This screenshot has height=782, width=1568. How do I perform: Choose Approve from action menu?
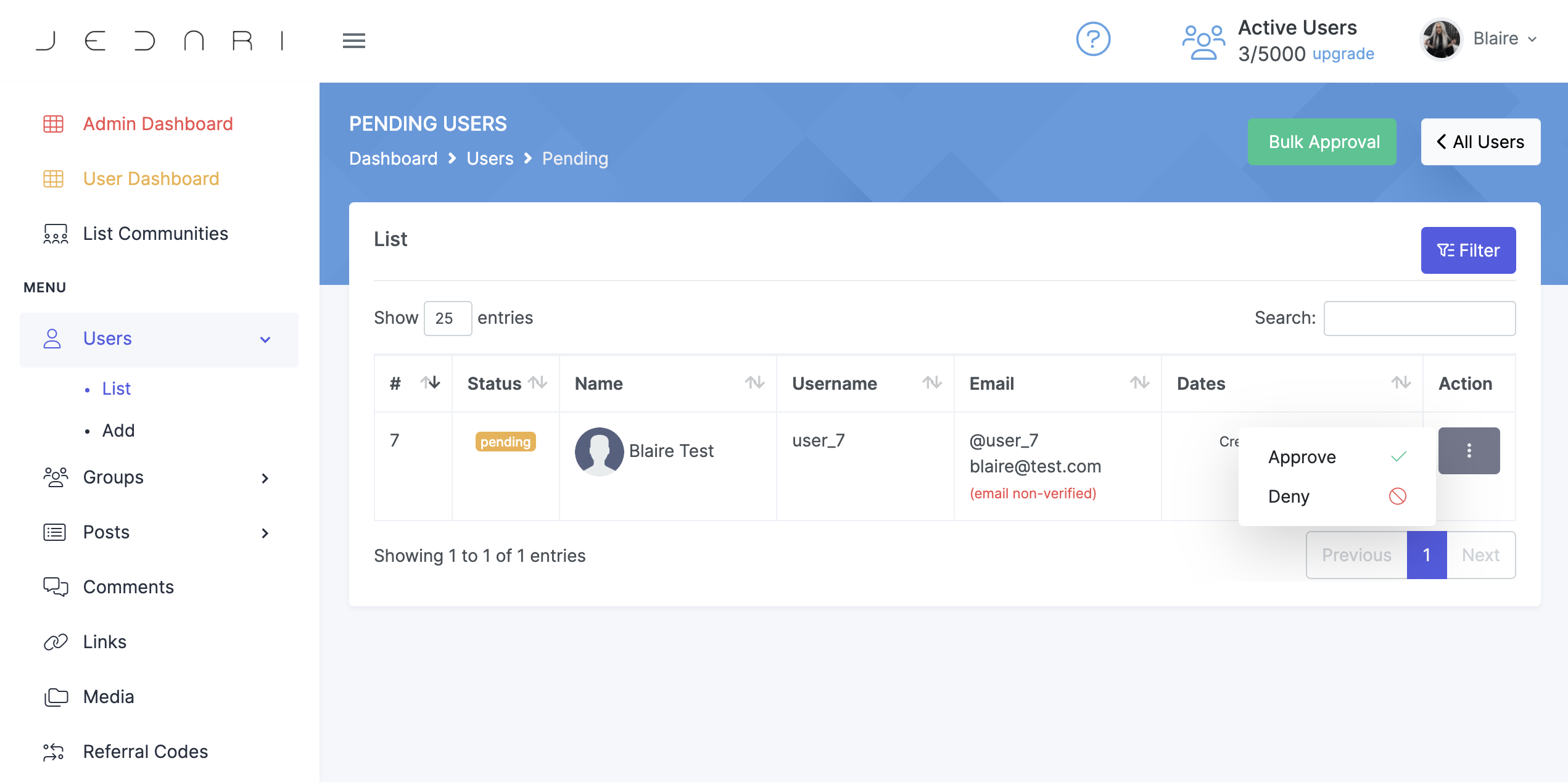click(1336, 457)
